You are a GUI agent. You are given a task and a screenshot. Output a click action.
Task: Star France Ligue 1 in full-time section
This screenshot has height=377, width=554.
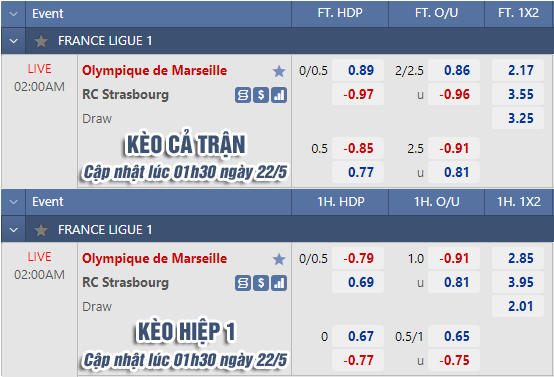click(x=41, y=41)
